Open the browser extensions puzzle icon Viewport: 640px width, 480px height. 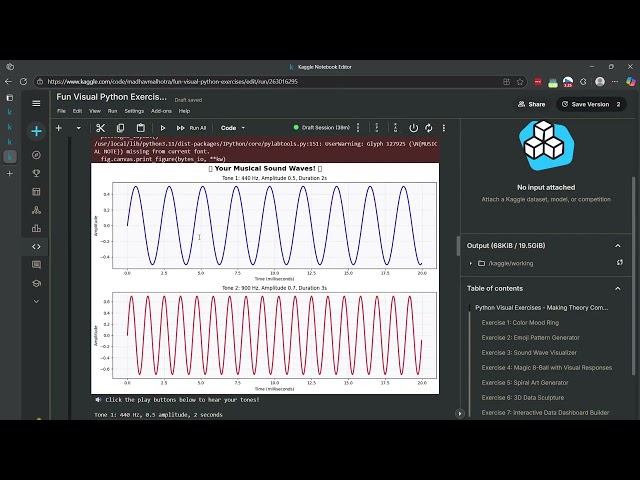coord(583,82)
